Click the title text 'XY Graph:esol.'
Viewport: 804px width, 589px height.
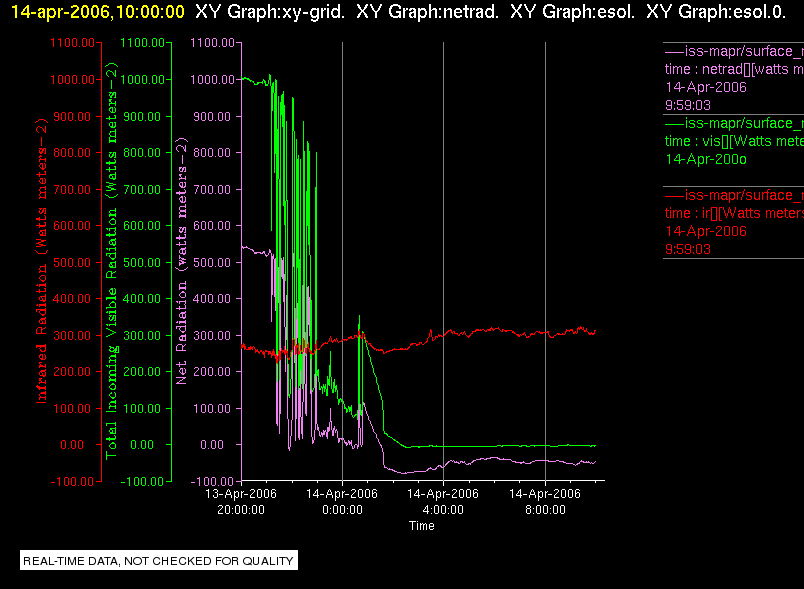572,12
